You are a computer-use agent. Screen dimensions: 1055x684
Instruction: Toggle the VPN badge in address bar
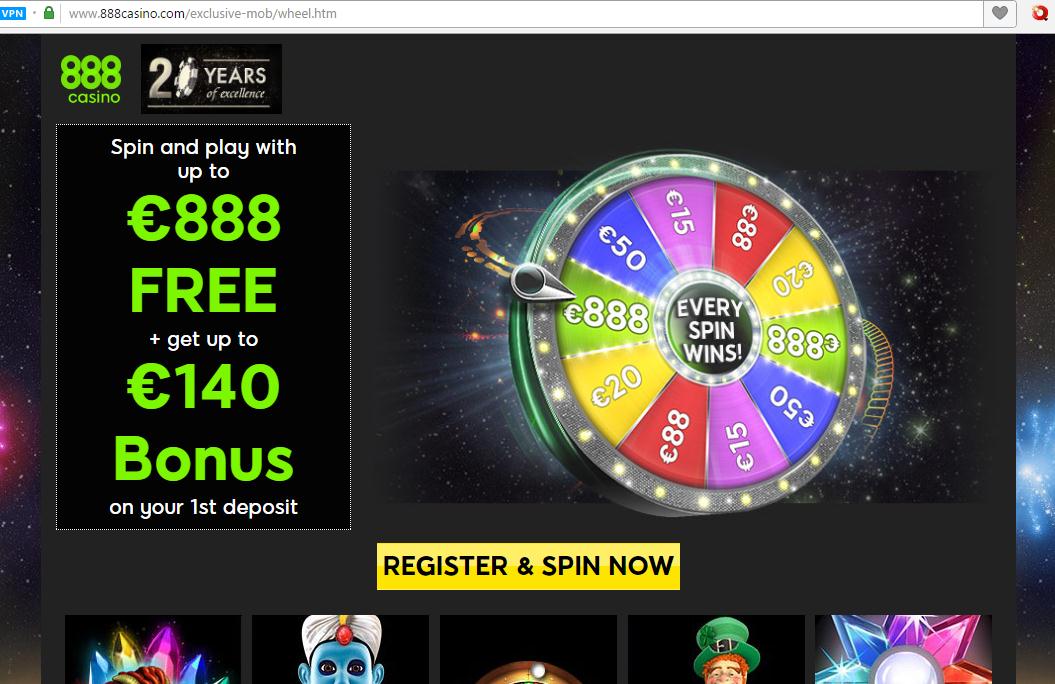[x=13, y=13]
